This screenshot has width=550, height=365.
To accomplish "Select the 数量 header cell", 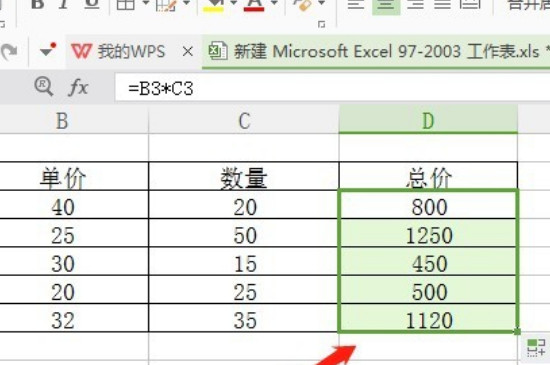I will click(244, 177).
